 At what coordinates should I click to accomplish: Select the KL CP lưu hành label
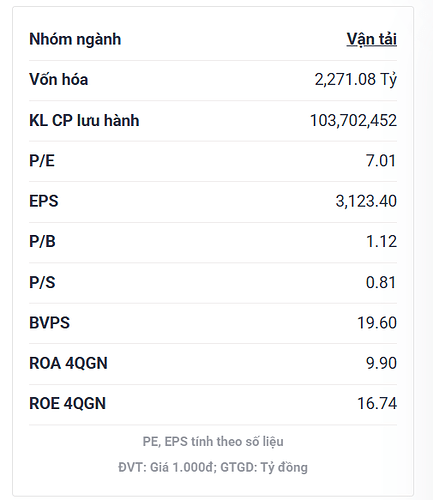pyautogui.click(x=84, y=120)
